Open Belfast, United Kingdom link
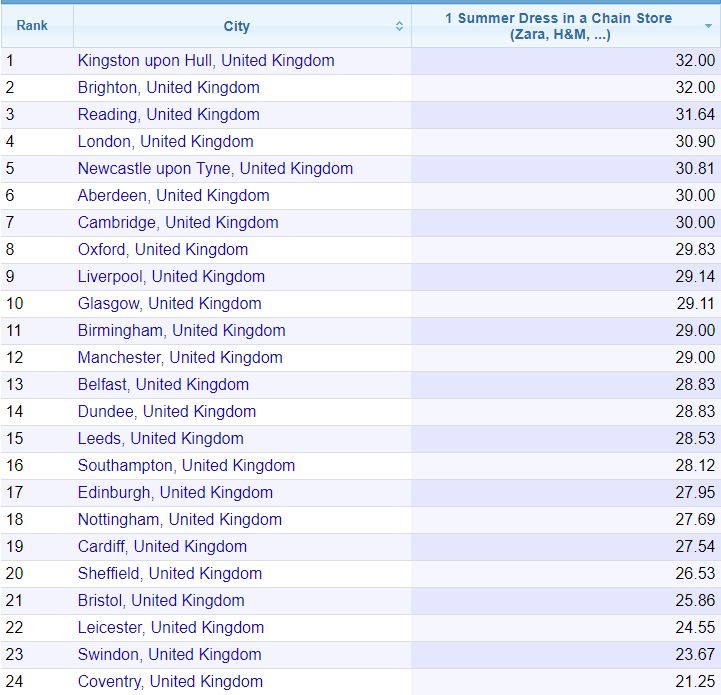721x695 pixels. [163, 385]
